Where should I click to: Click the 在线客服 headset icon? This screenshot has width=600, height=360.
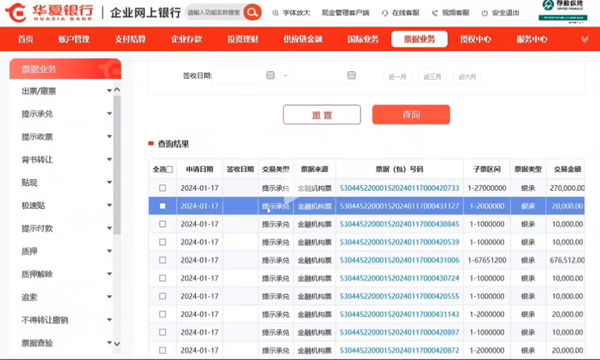385,13
